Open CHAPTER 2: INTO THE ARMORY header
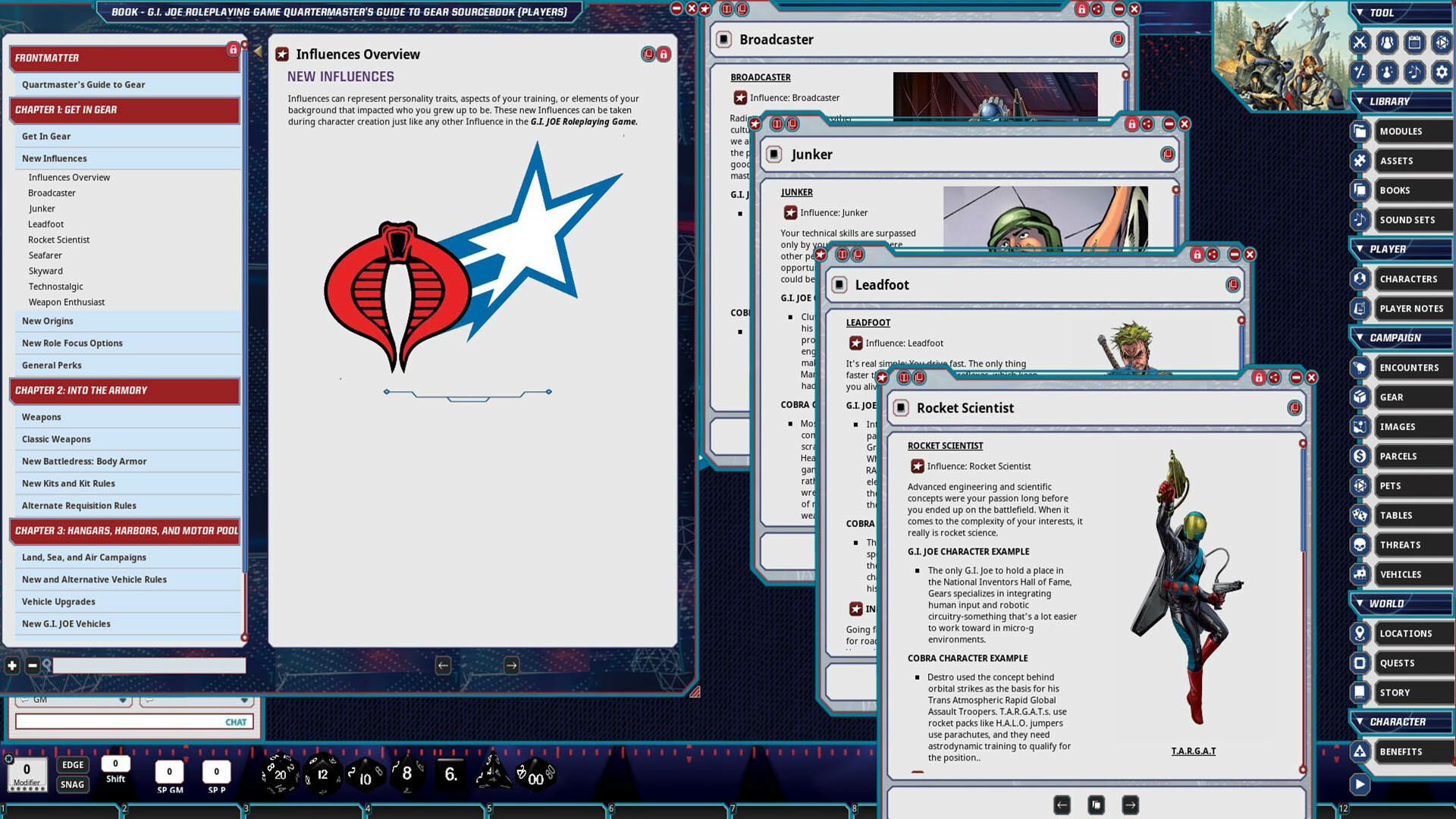1456x819 pixels. point(80,391)
